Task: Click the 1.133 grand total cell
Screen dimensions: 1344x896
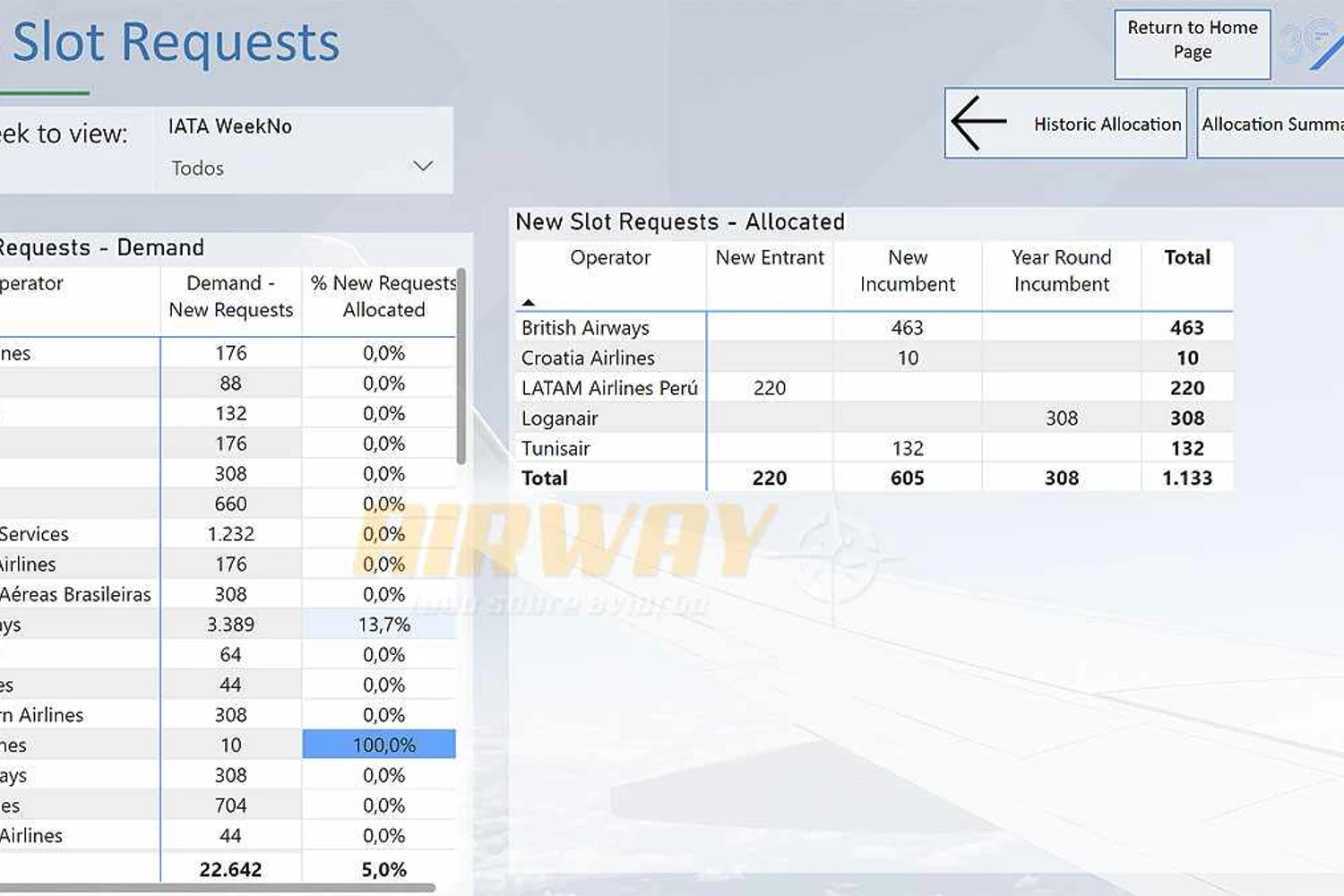Action: [1187, 478]
